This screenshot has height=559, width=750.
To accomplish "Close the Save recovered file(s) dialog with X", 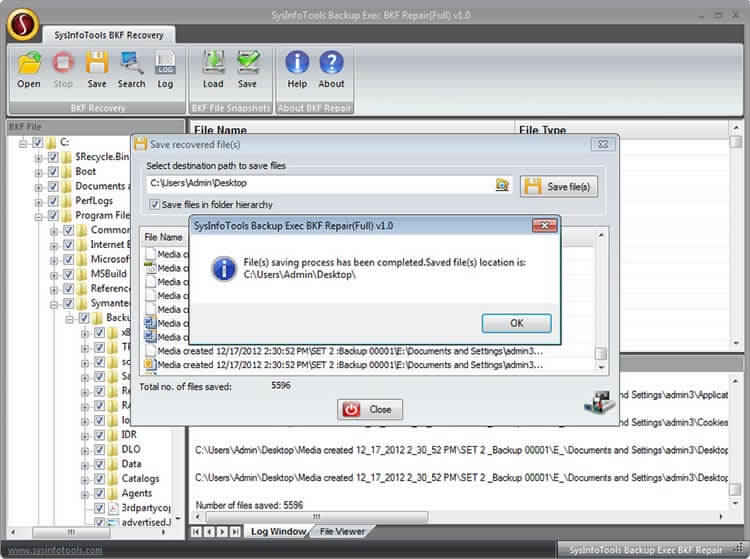I will 603,144.
